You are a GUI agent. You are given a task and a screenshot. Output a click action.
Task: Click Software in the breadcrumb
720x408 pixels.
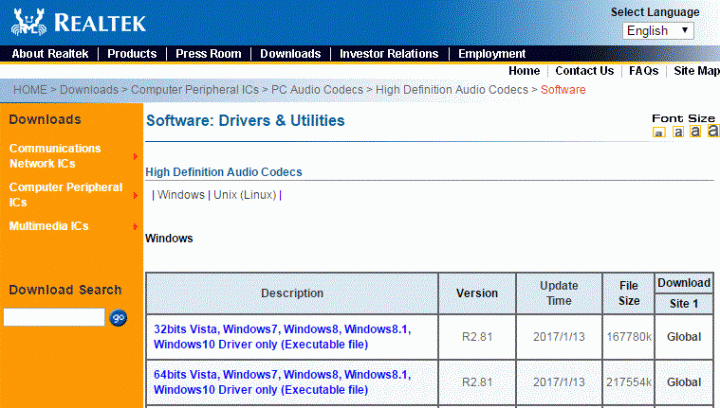point(563,89)
